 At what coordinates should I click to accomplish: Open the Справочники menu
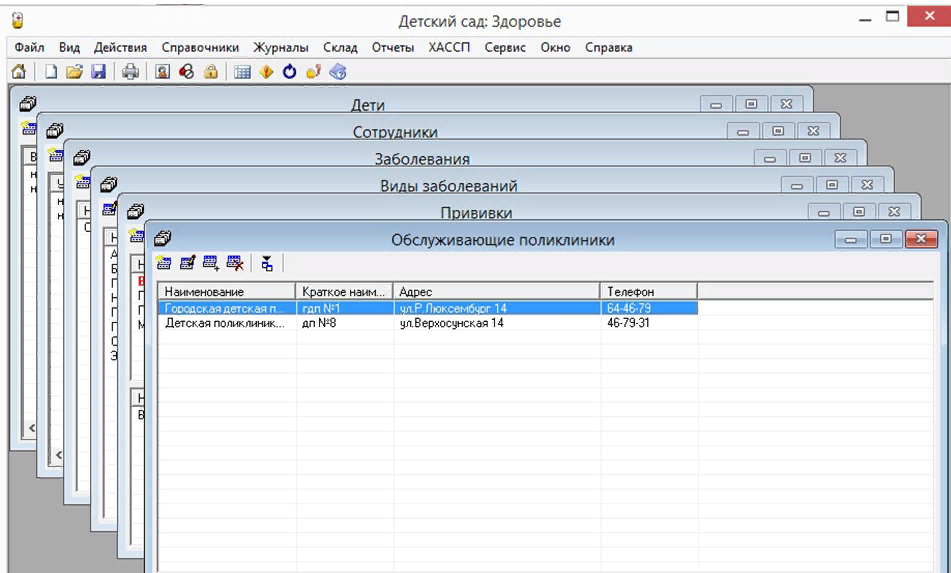pyautogui.click(x=200, y=47)
